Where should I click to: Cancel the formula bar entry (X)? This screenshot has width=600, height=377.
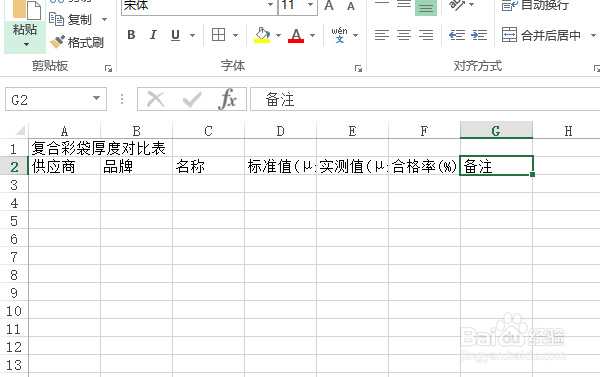(156, 100)
